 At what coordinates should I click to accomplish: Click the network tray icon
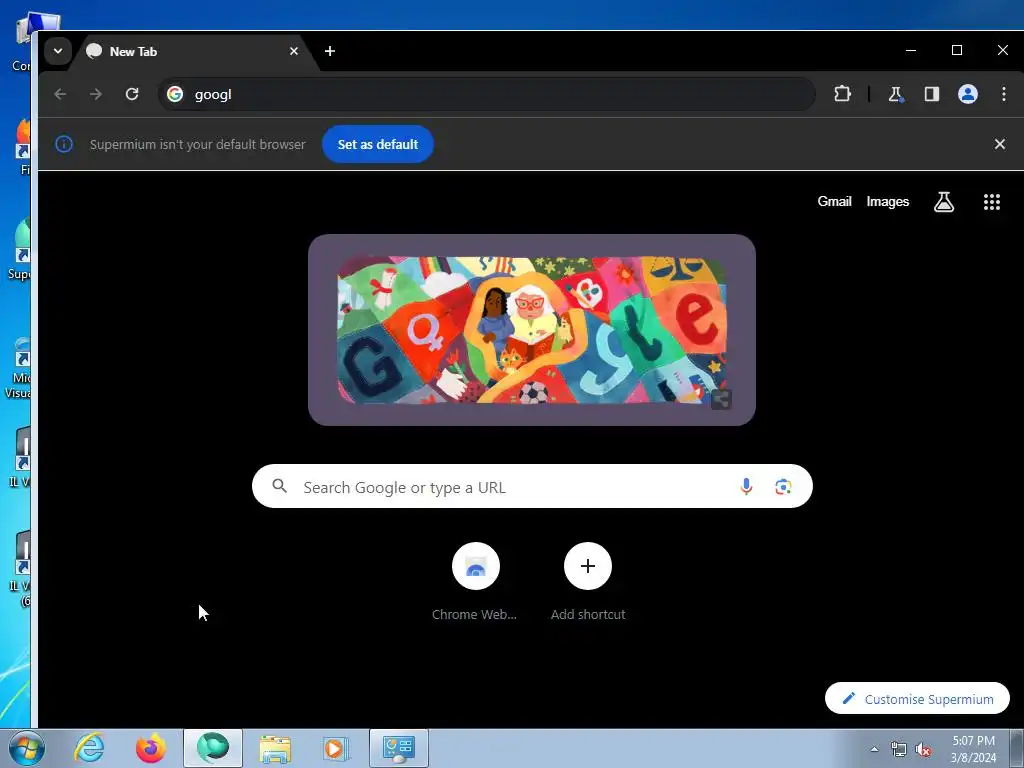pos(899,749)
